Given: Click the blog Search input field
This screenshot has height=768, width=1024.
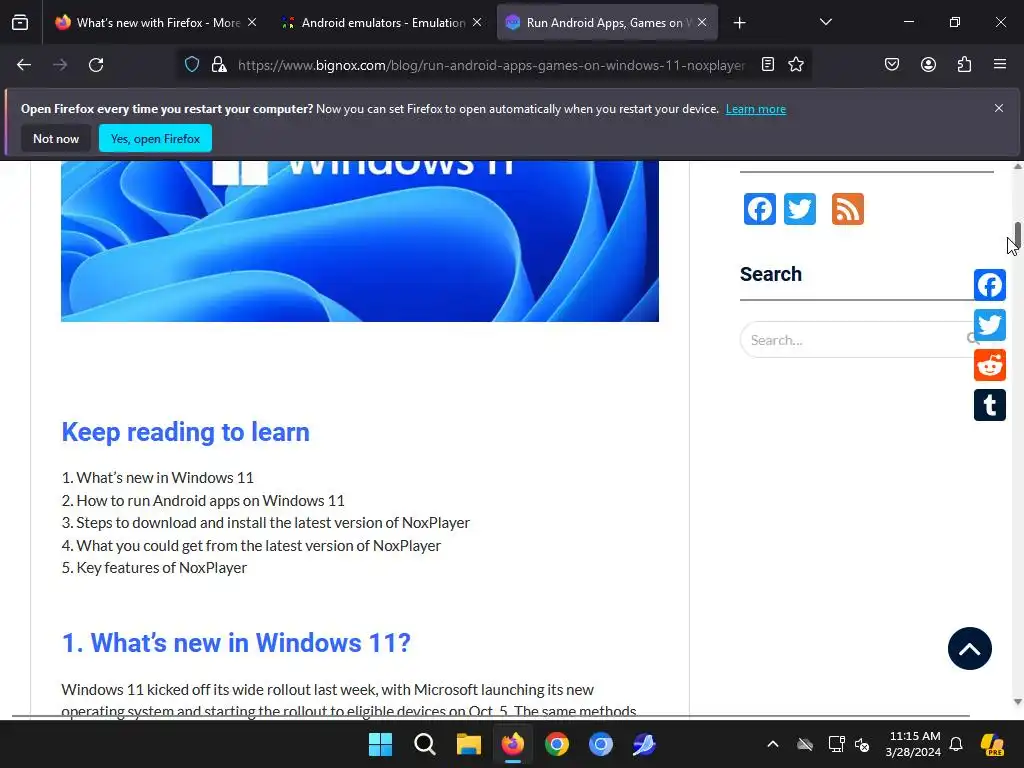Looking at the screenshot, I should tap(856, 340).
